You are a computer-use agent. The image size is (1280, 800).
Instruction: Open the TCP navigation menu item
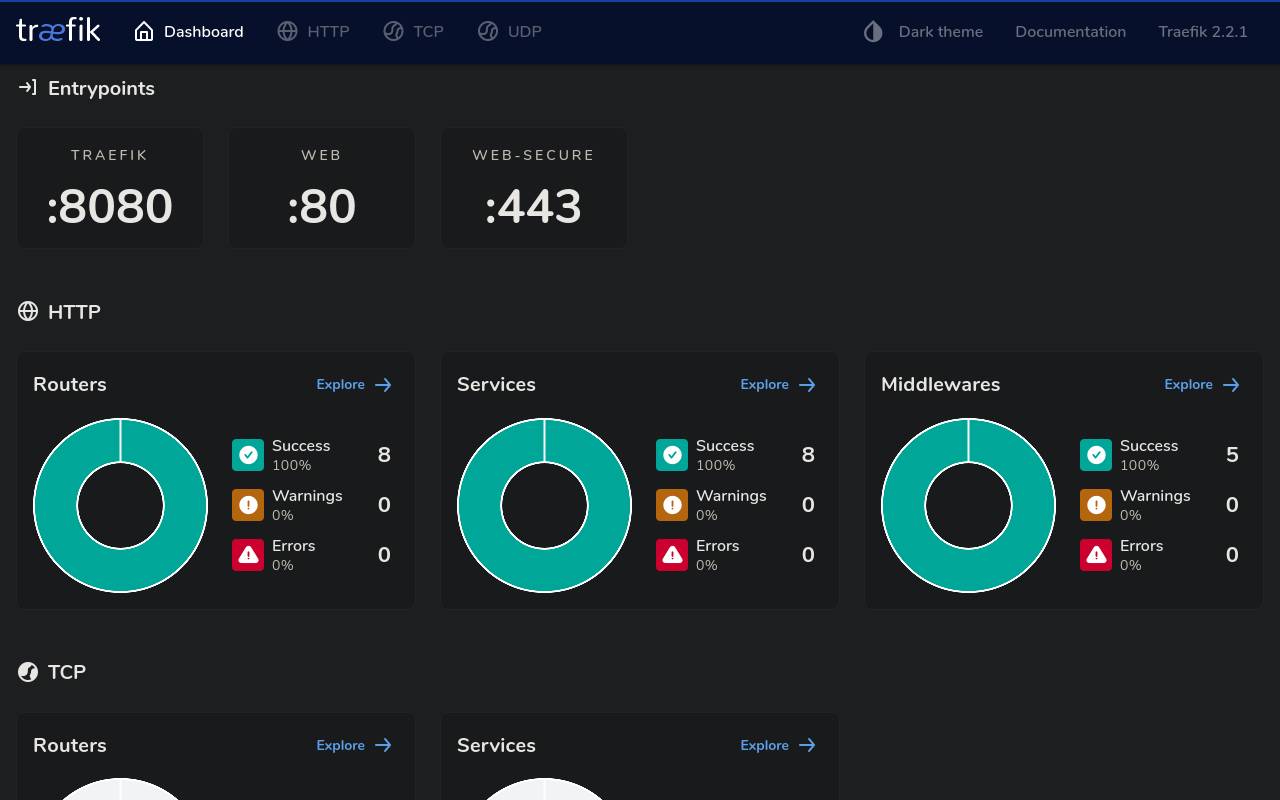(413, 31)
